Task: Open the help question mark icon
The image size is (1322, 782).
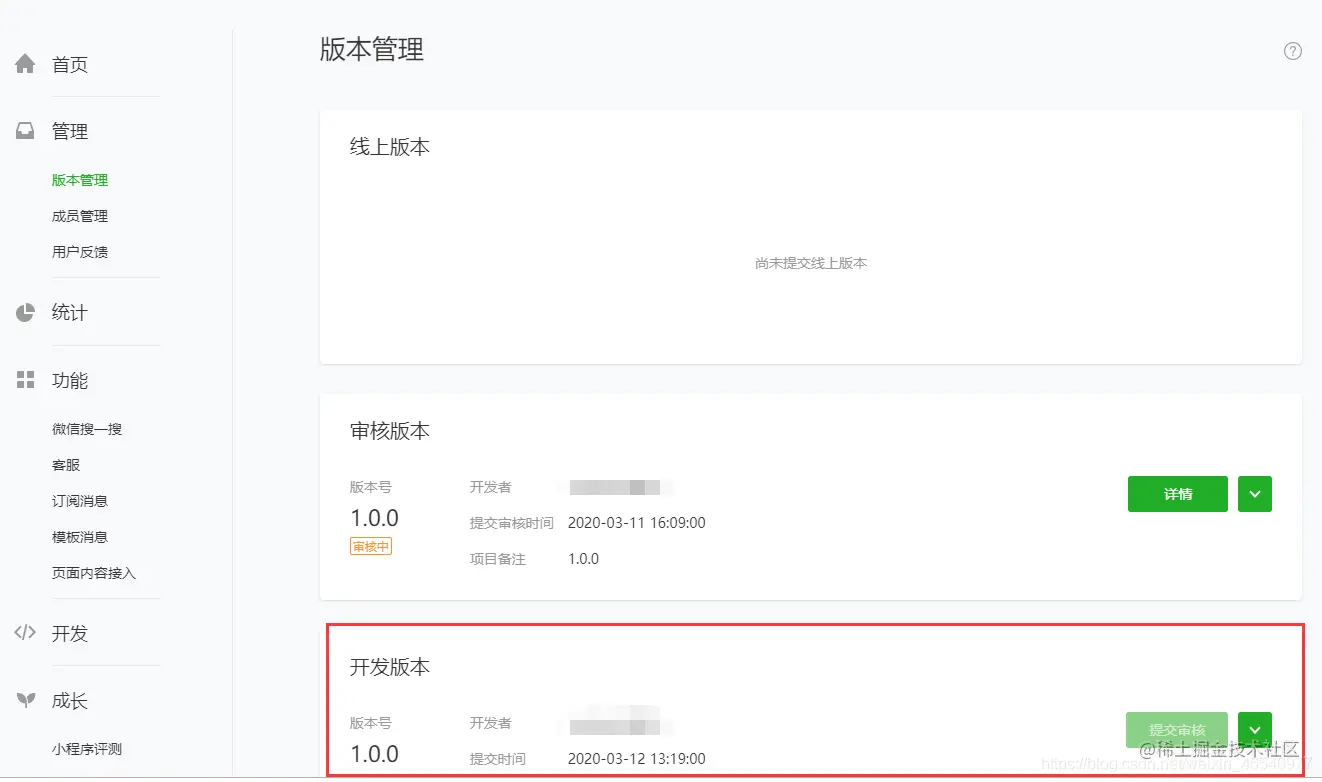Action: [x=1293, y=50]
